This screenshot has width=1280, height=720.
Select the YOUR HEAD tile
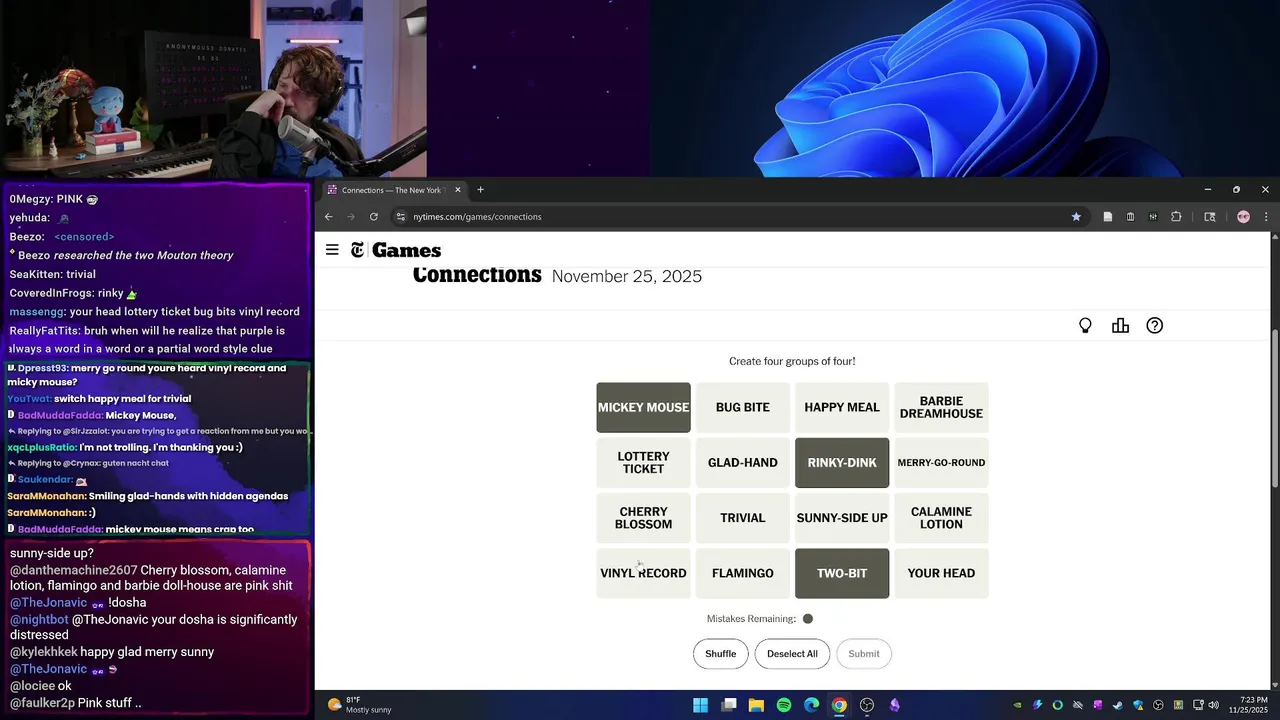941,573
